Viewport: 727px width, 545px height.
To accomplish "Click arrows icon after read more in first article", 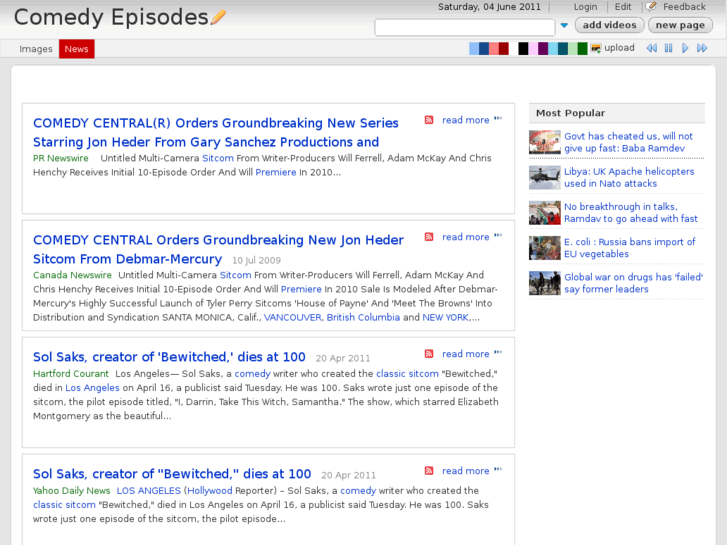I will click(498, 119).
